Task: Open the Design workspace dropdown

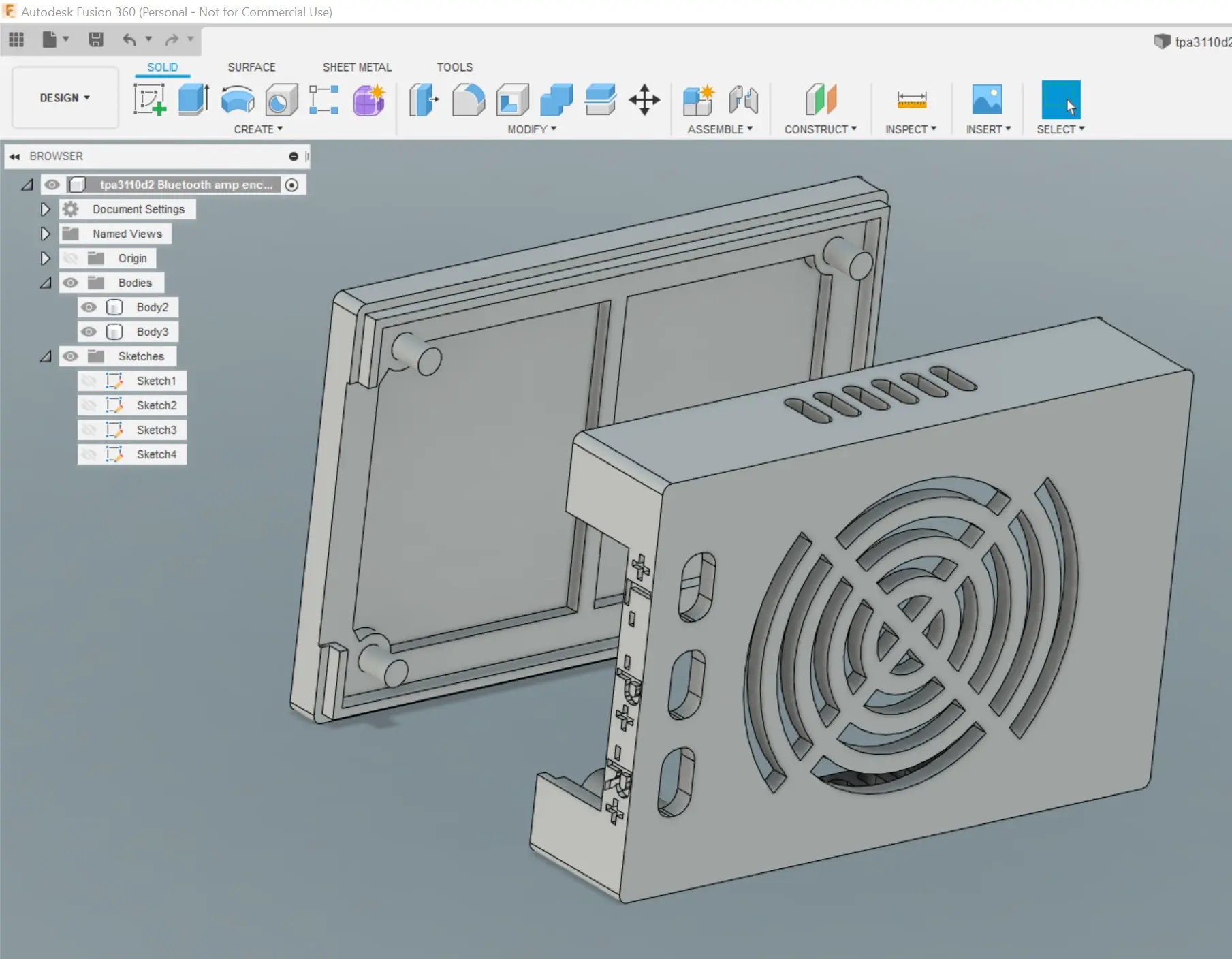Action: coord(65,98)
